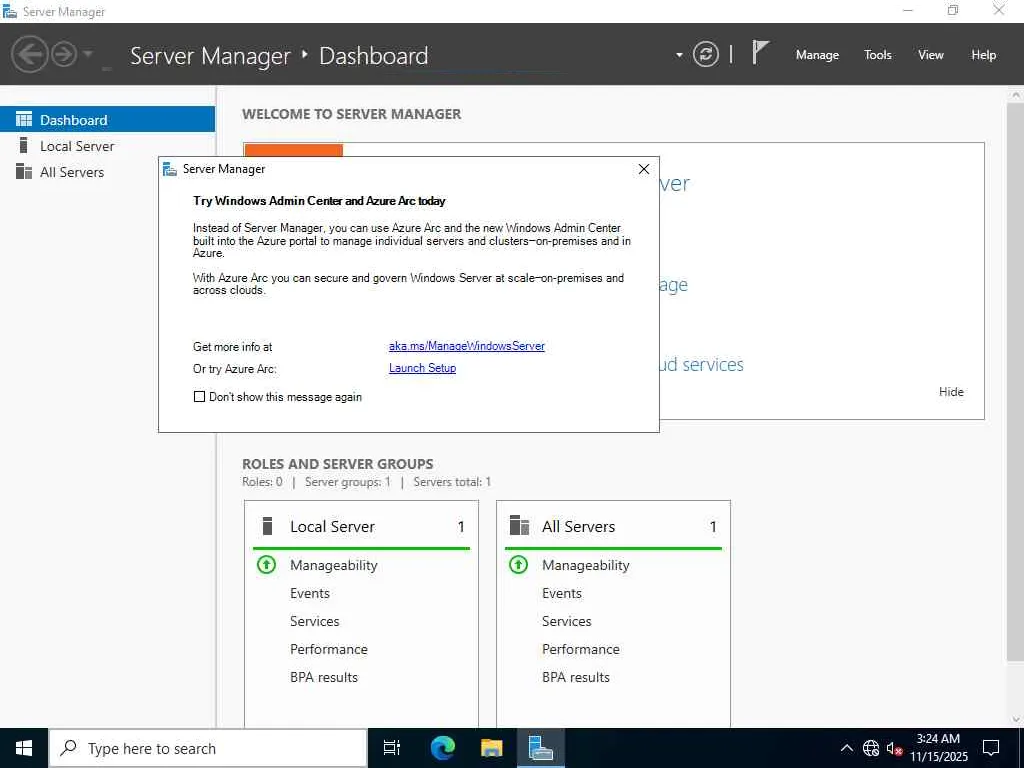Open BPA results in Local Server tile
The image size is (1024, 768).
(x=324, y=677)
